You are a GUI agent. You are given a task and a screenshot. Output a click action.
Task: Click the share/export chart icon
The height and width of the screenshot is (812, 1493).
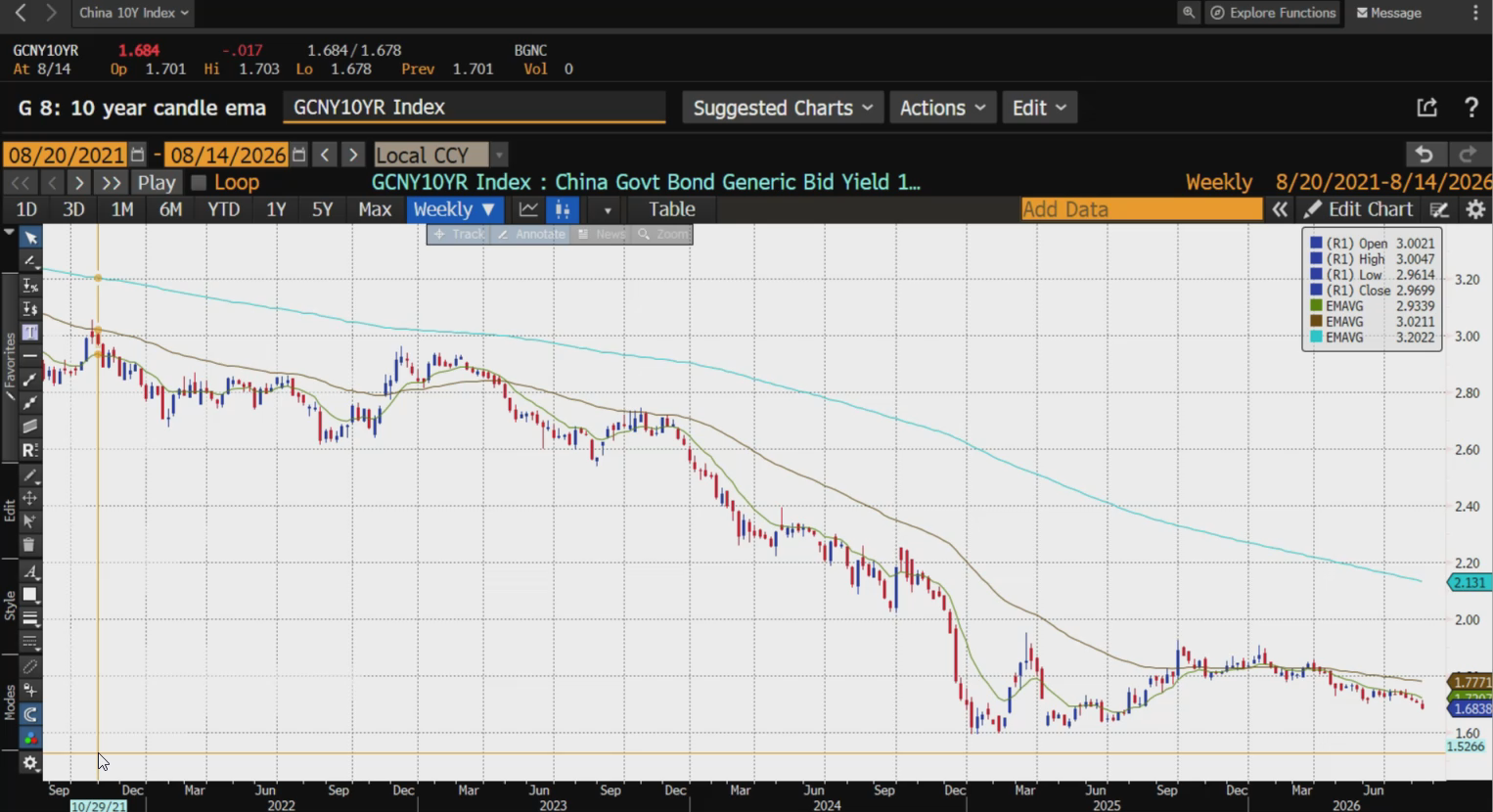[x=1426, y=108]
